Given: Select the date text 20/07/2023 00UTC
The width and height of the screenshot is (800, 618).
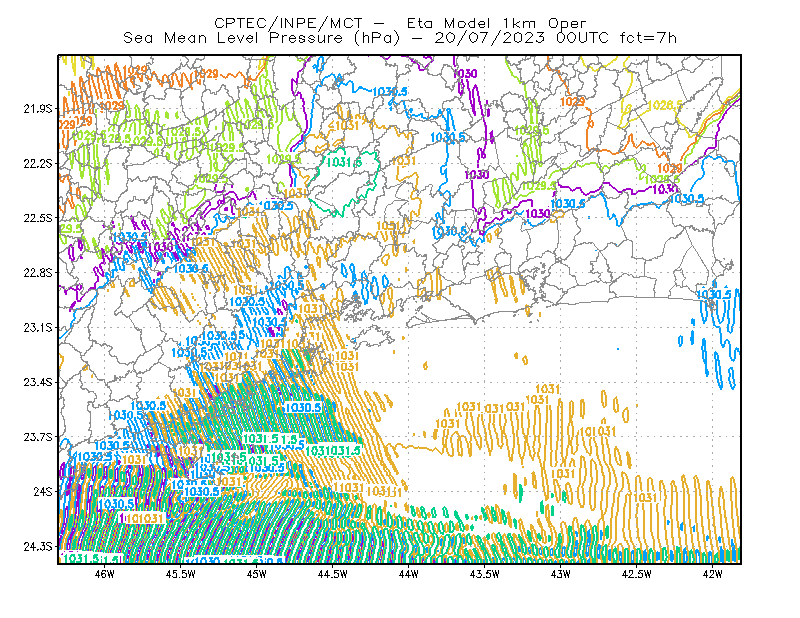Looking at the screenshot, I should pyautogui.click(x=521, y=38).
